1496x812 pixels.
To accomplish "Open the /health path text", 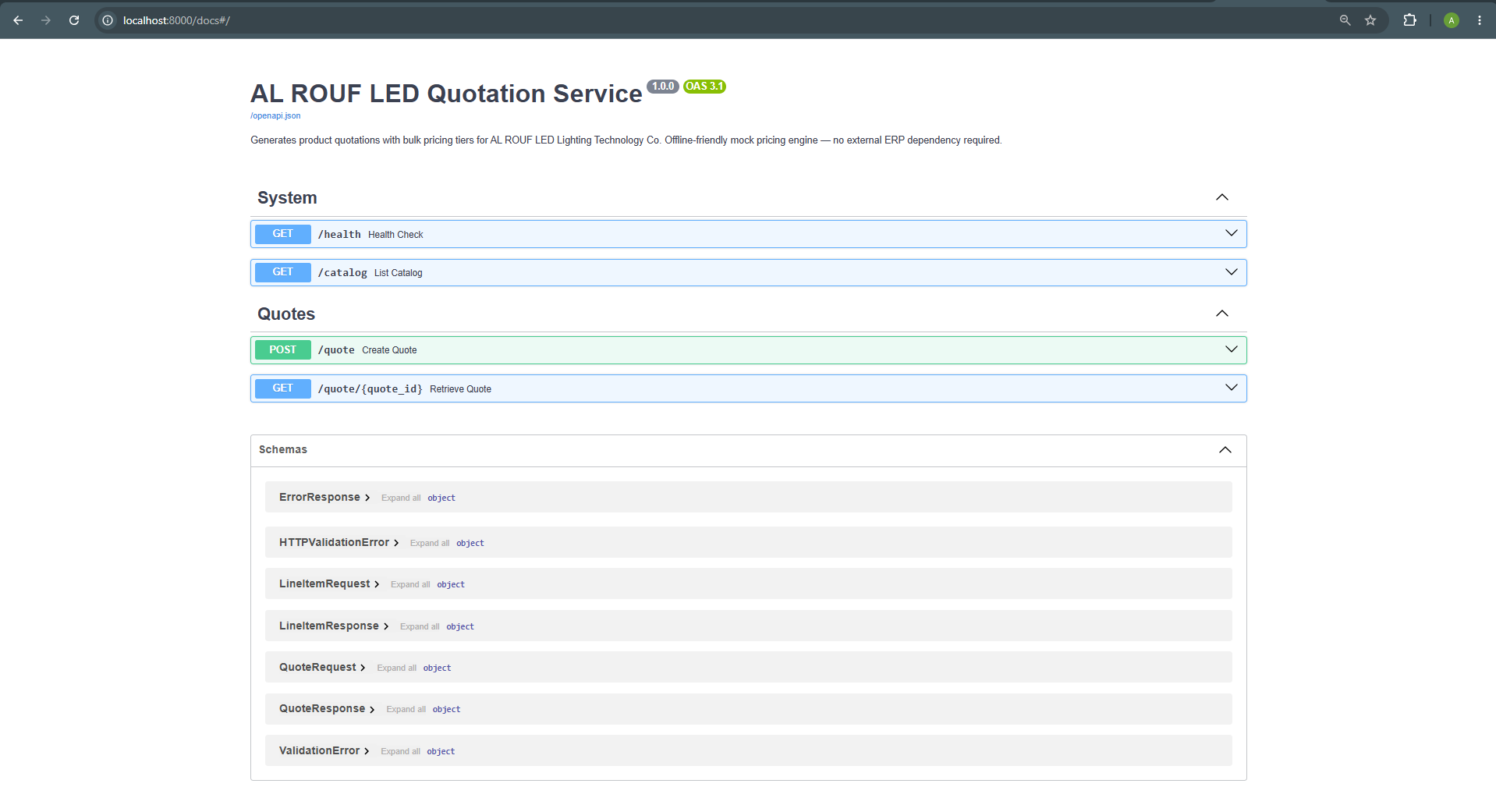I will coord(339,235).
